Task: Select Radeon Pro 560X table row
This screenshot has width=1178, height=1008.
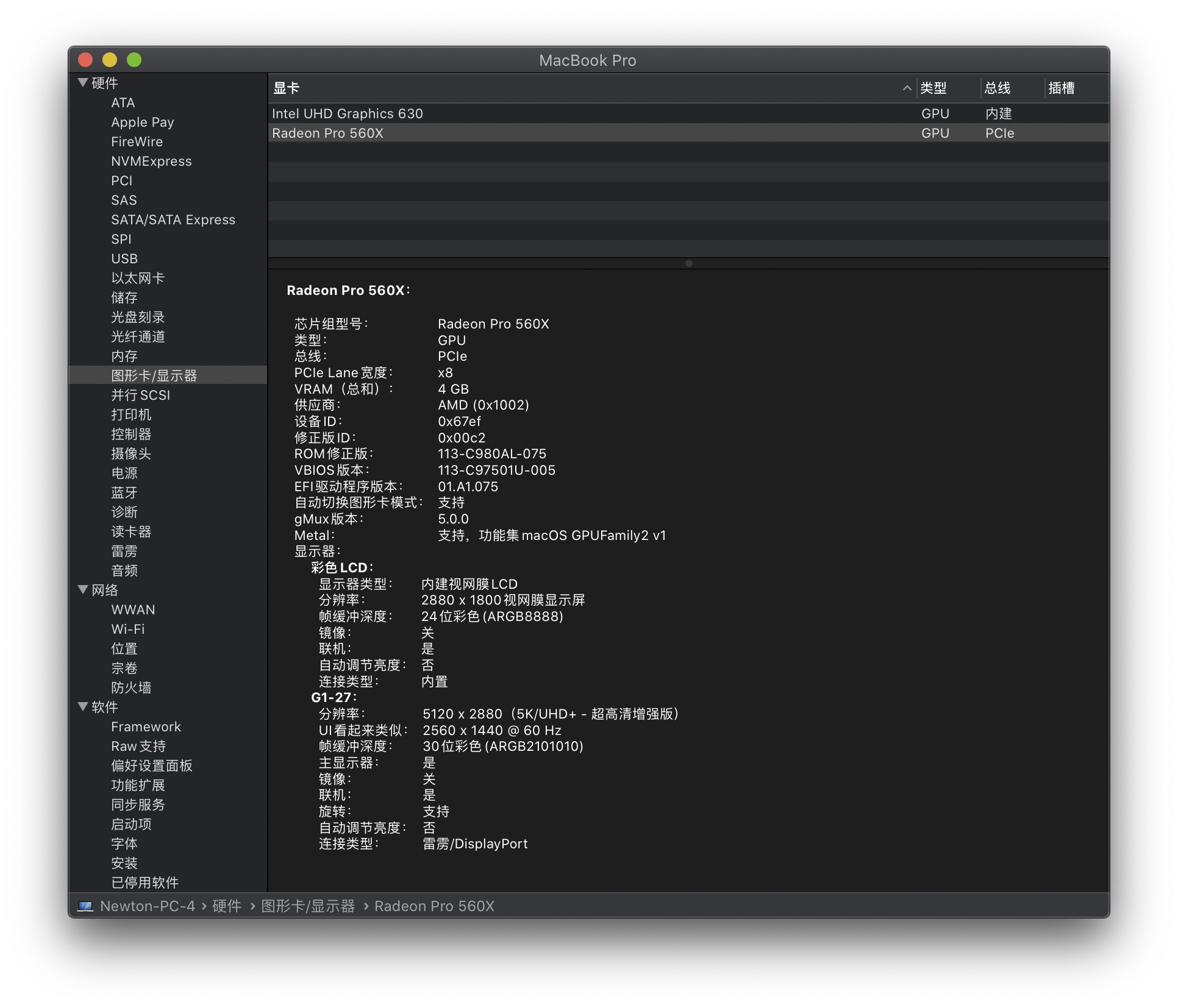Action: [x=688, y=133]
